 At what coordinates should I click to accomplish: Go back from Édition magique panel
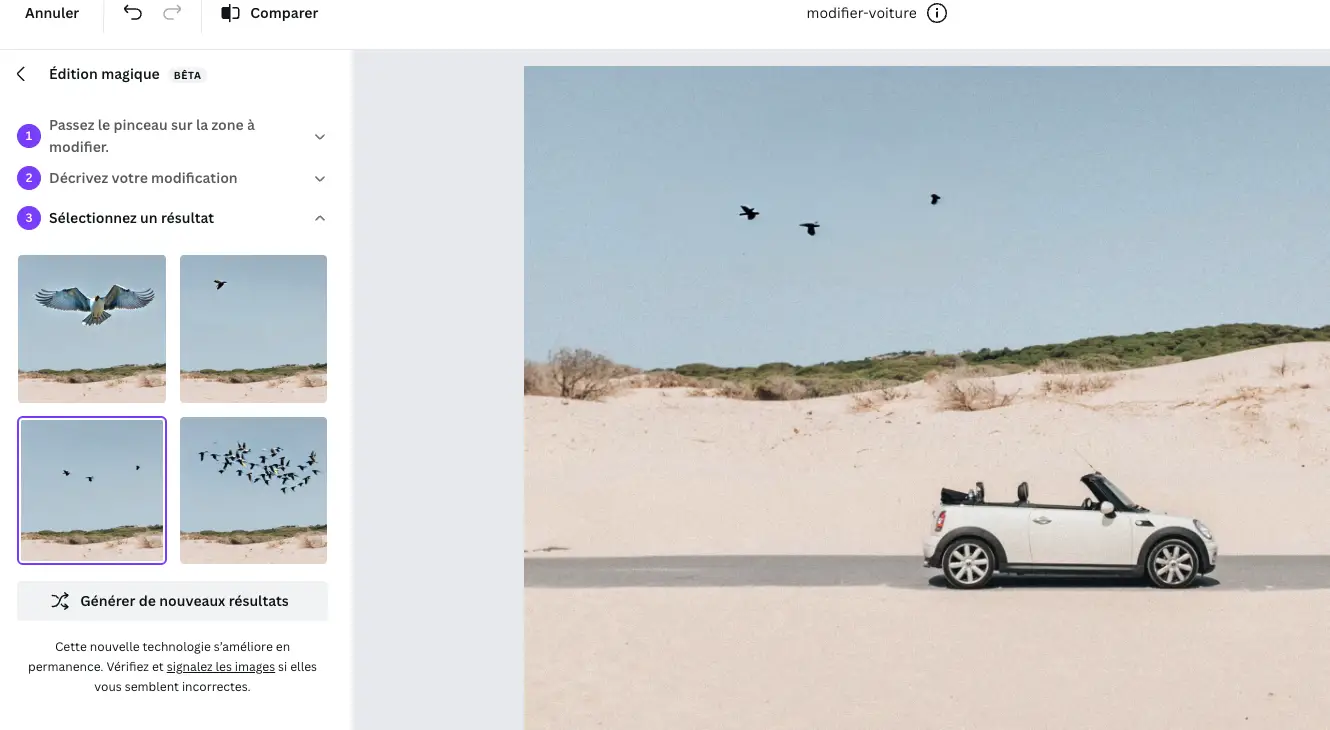click(x=21, y=74)
